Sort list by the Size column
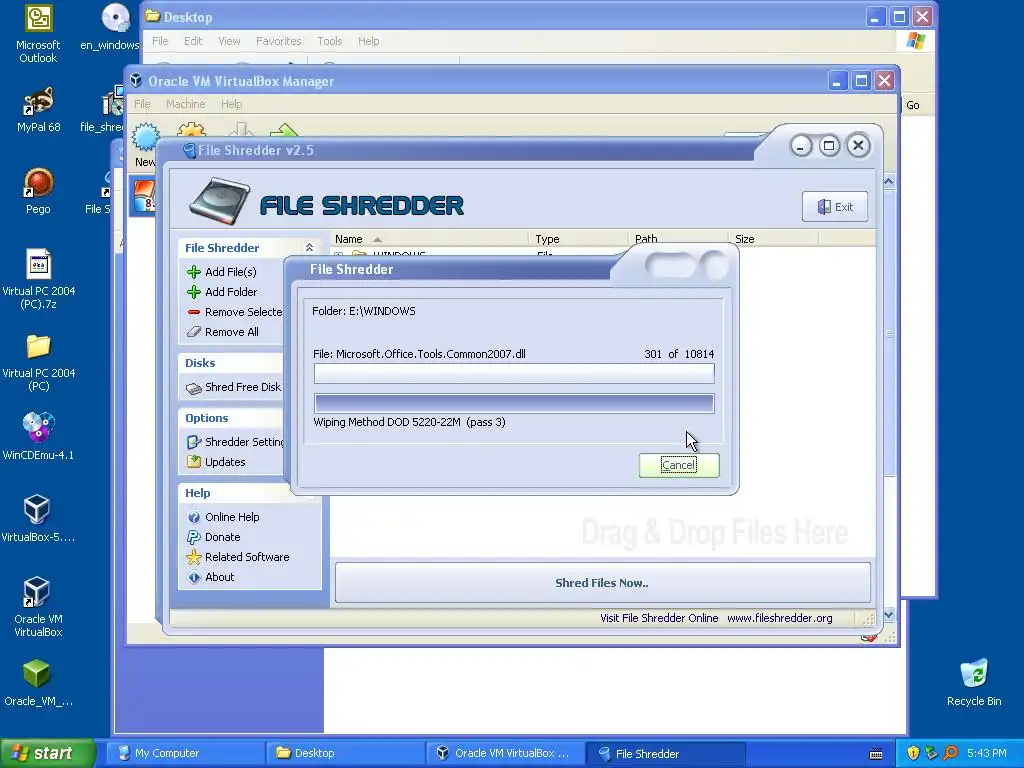 pyautogui.click(x=773, y=239)
